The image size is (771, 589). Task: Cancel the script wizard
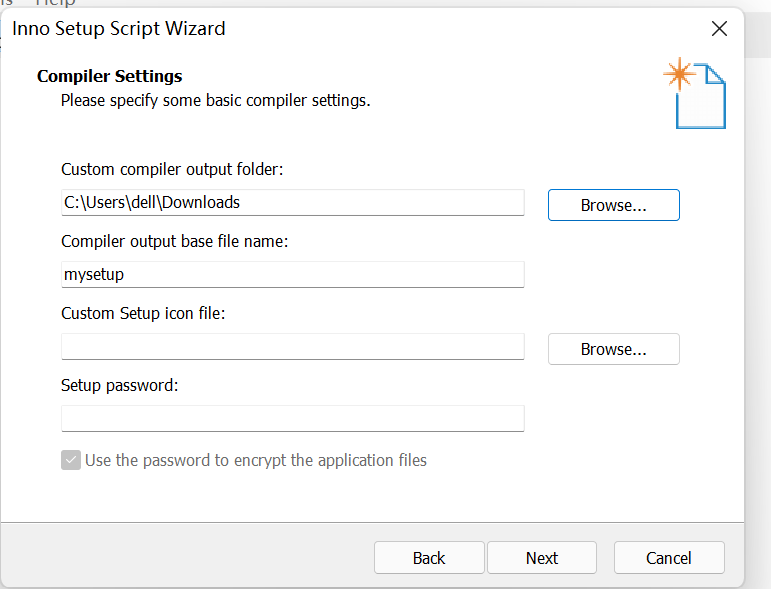669,558
